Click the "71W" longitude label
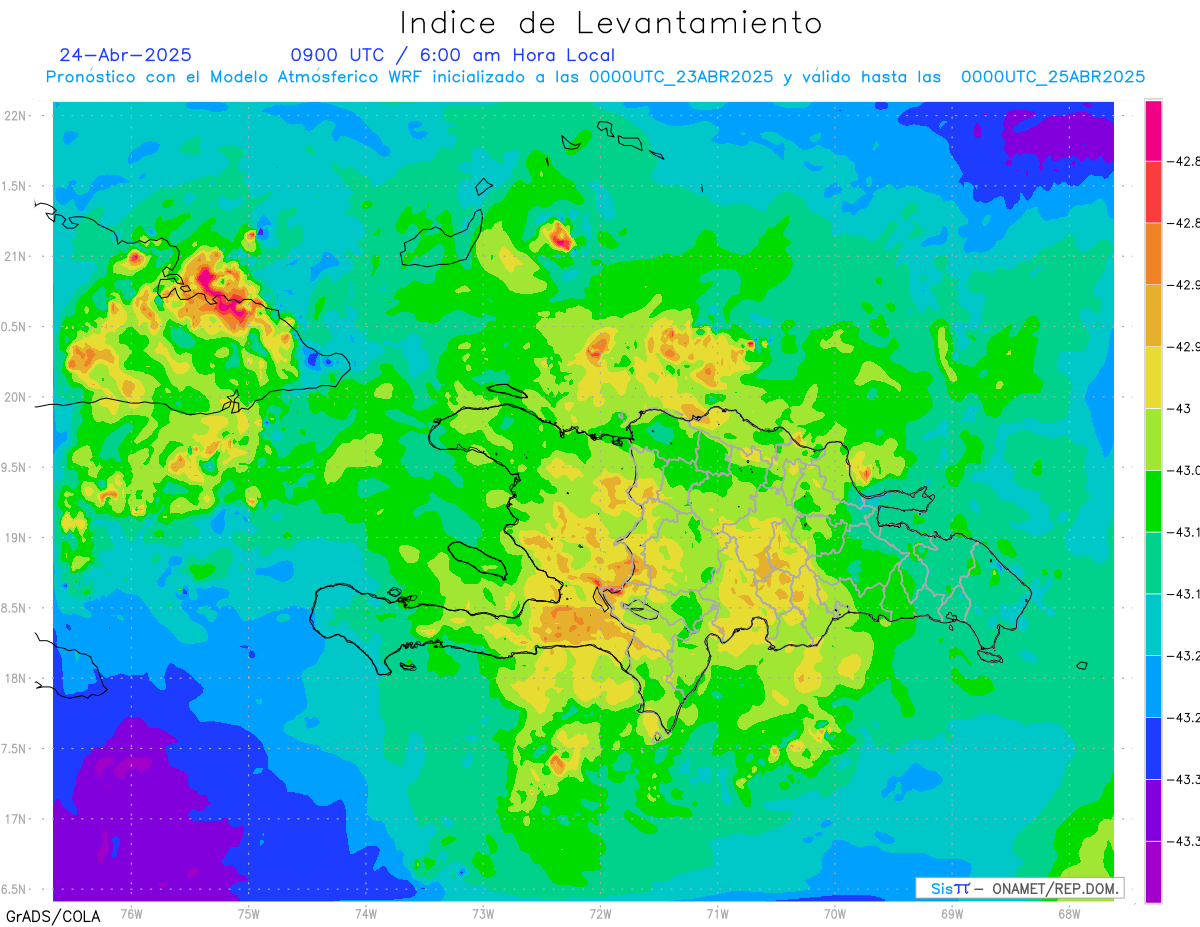1200x927 pixels. pyautogui.click(x=717, y=913)
